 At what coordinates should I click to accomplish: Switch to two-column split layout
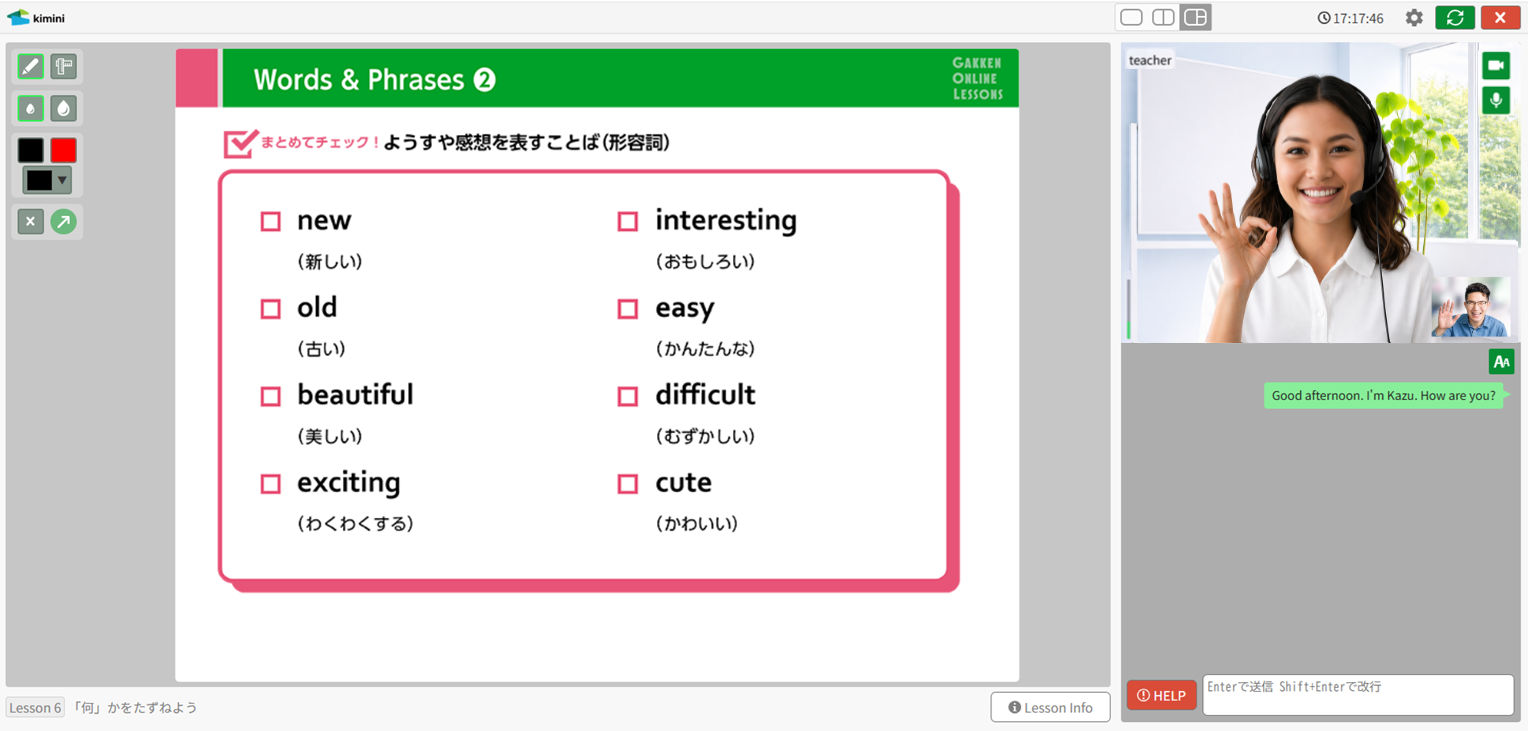[x=1163, y=18]
